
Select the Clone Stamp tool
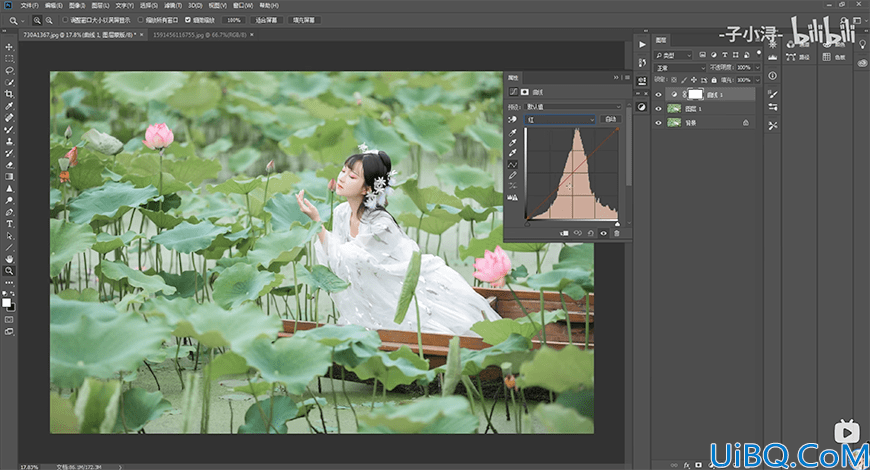coord(9,141)
